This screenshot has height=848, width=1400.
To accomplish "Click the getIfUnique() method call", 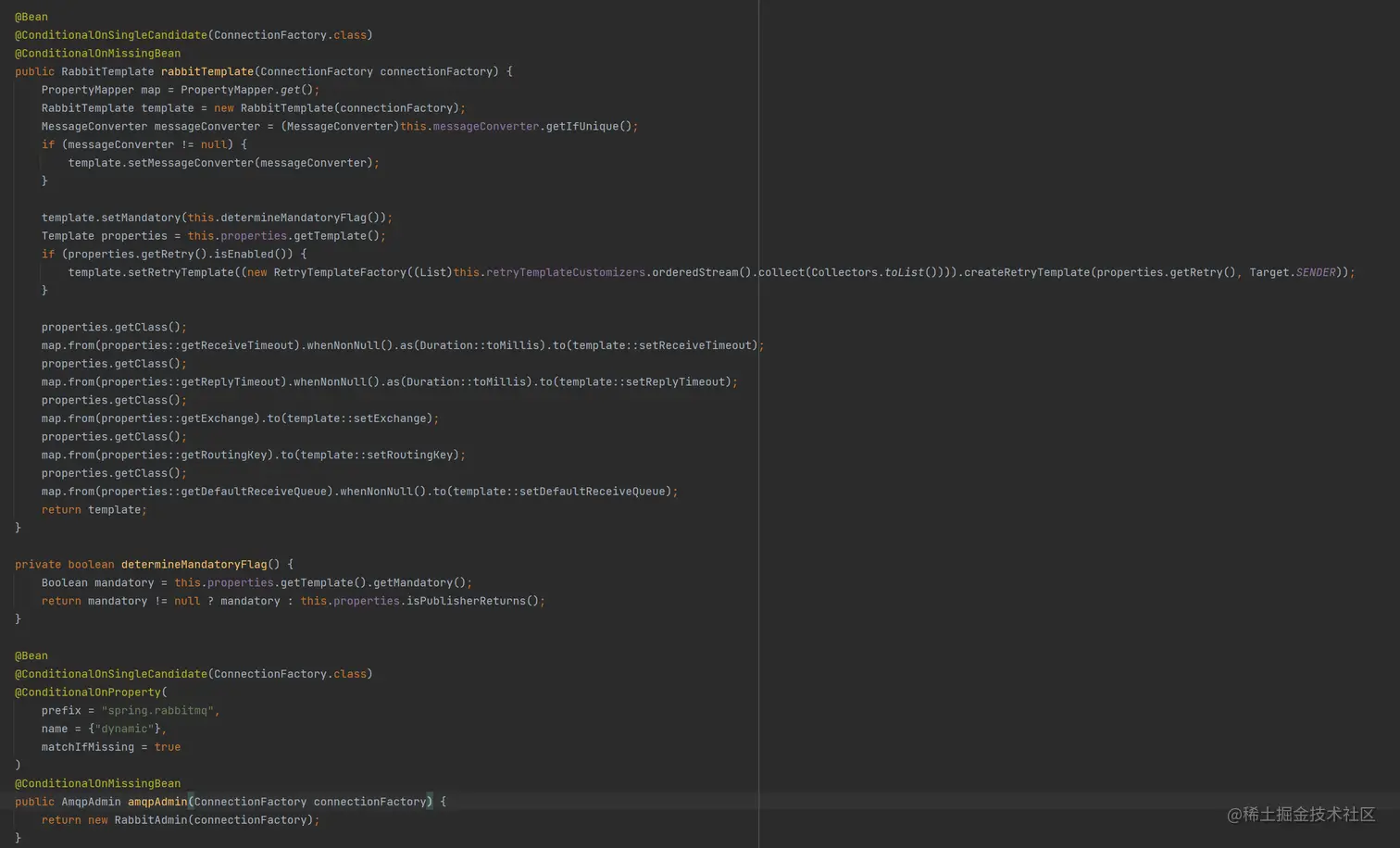I will point(589,126).
